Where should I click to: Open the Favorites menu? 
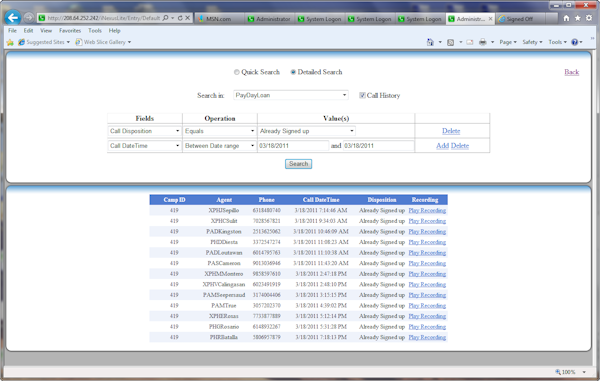click(x=70, y=31)
